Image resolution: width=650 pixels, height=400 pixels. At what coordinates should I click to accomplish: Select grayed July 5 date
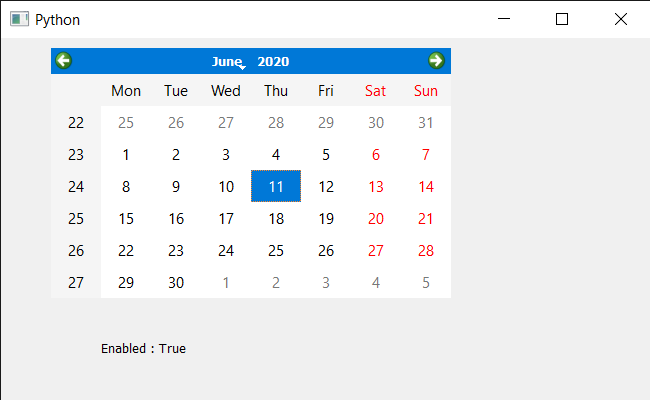click(426, 283)
